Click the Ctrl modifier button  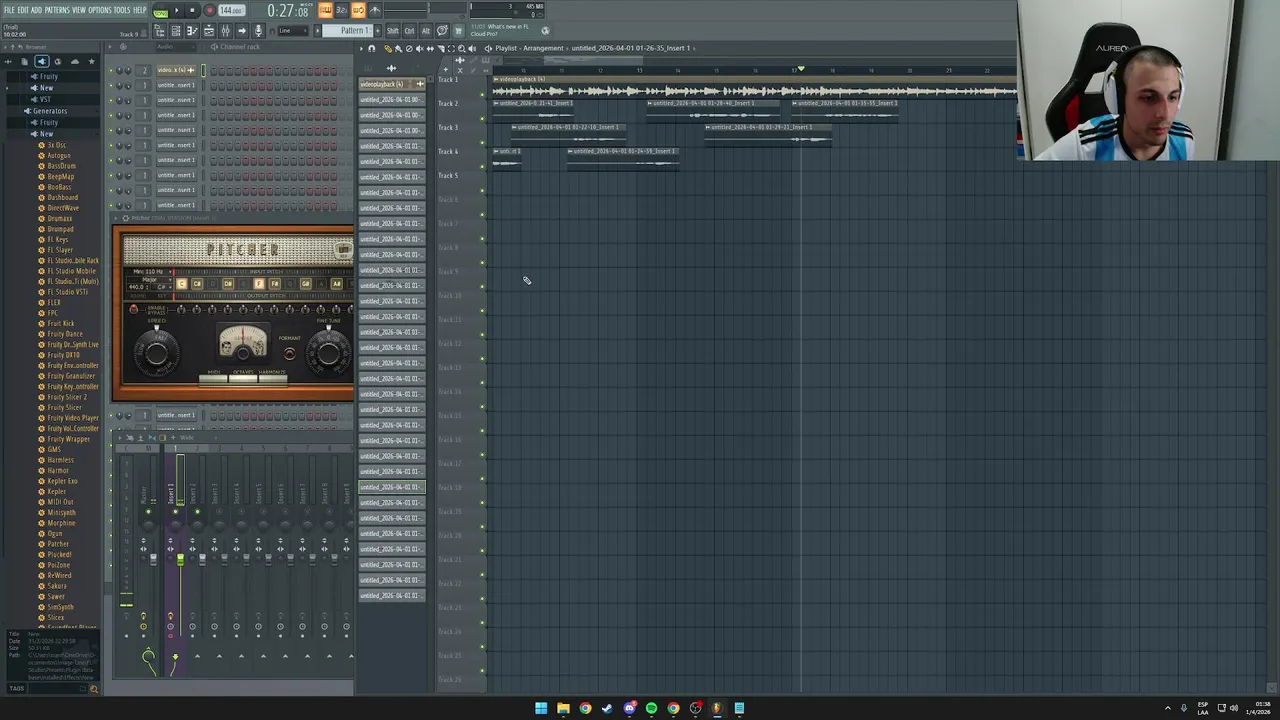[409, 31]
